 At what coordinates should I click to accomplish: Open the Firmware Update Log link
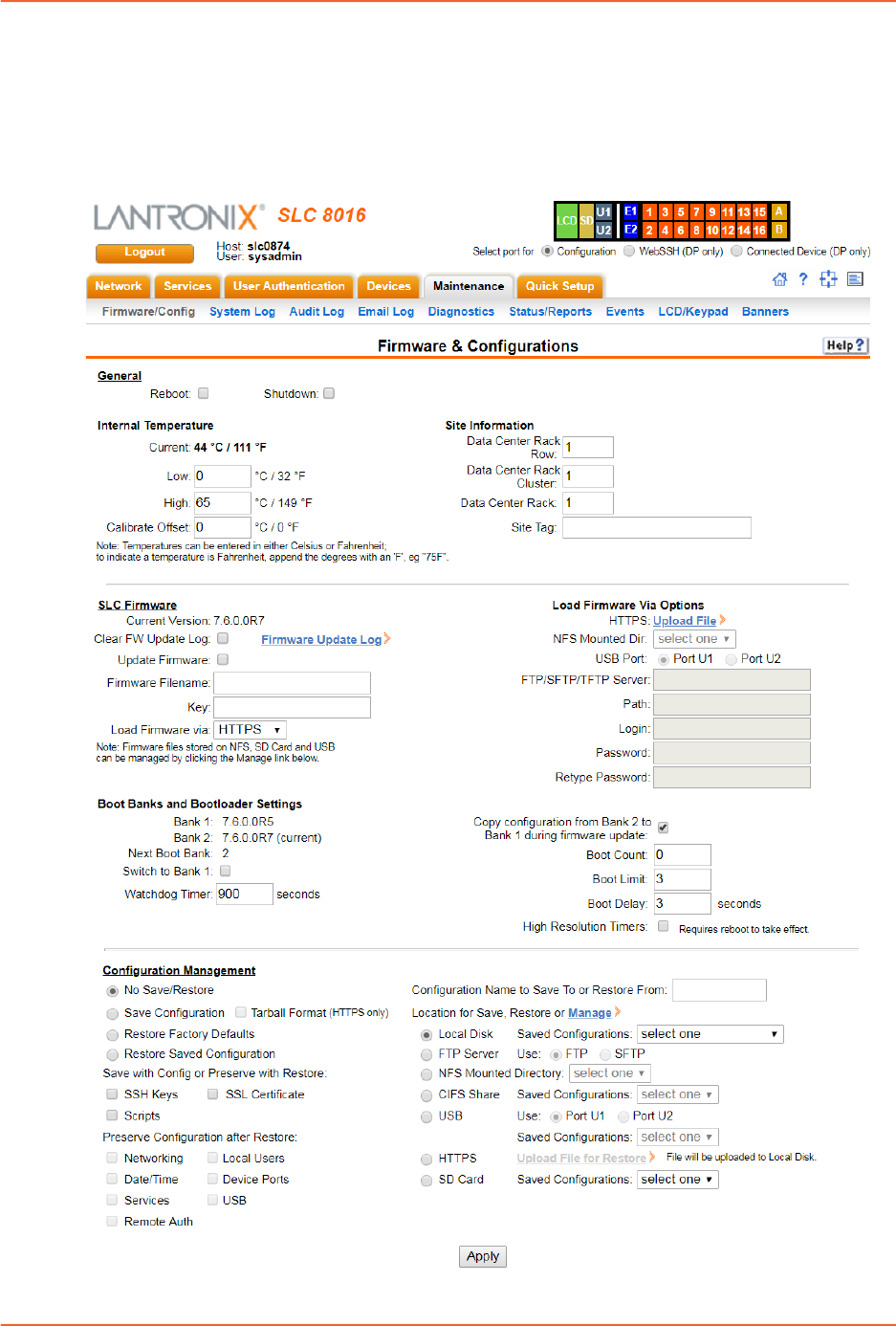click(321, 640)
